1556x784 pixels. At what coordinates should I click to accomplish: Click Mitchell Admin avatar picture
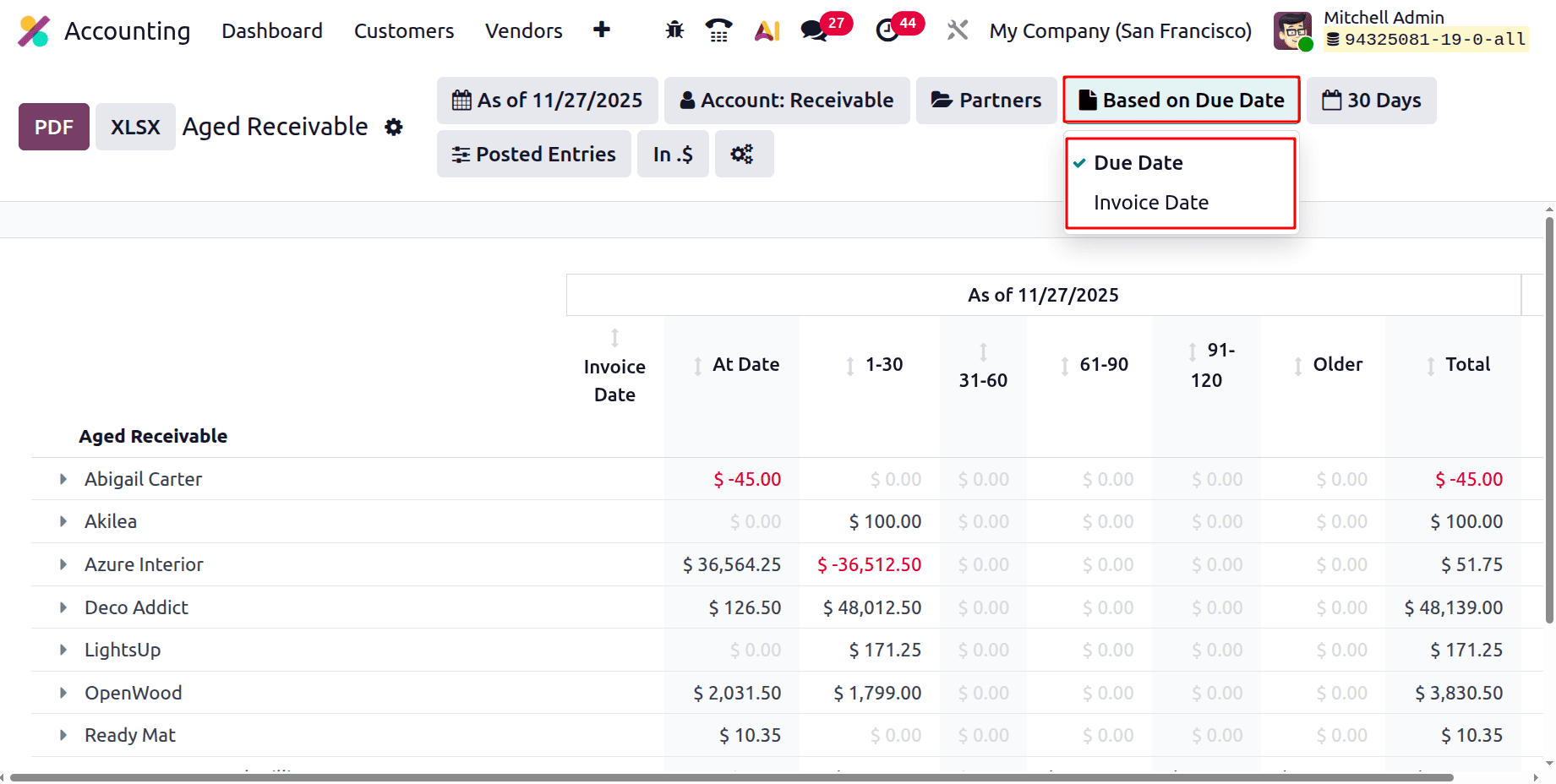tap(1293, 31)
